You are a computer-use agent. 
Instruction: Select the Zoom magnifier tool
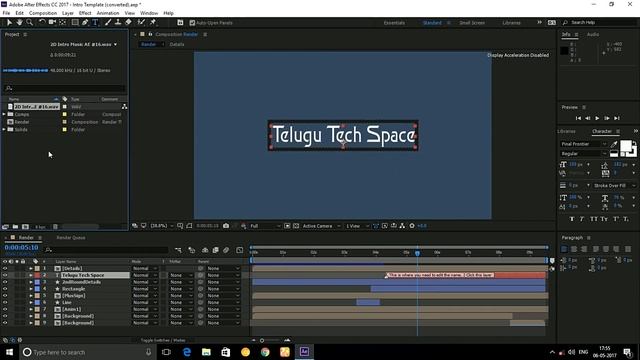[x=29, y=22]
